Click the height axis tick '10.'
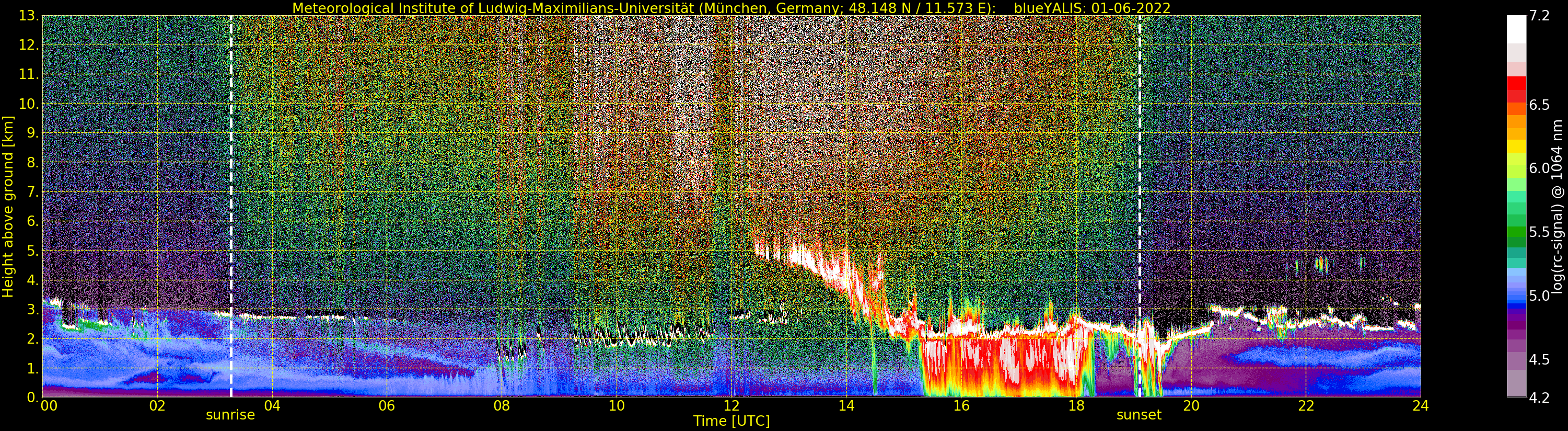Screen dimensions: 1568x431 pyautogui.click(x=29, y=104)
